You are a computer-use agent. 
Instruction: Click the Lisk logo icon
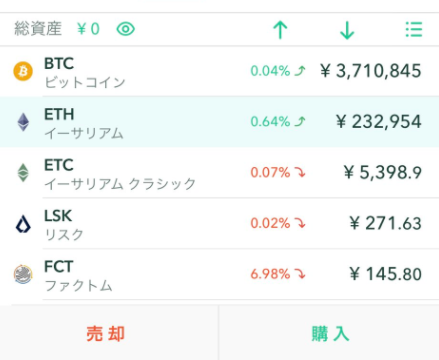(x=23, y=224)
